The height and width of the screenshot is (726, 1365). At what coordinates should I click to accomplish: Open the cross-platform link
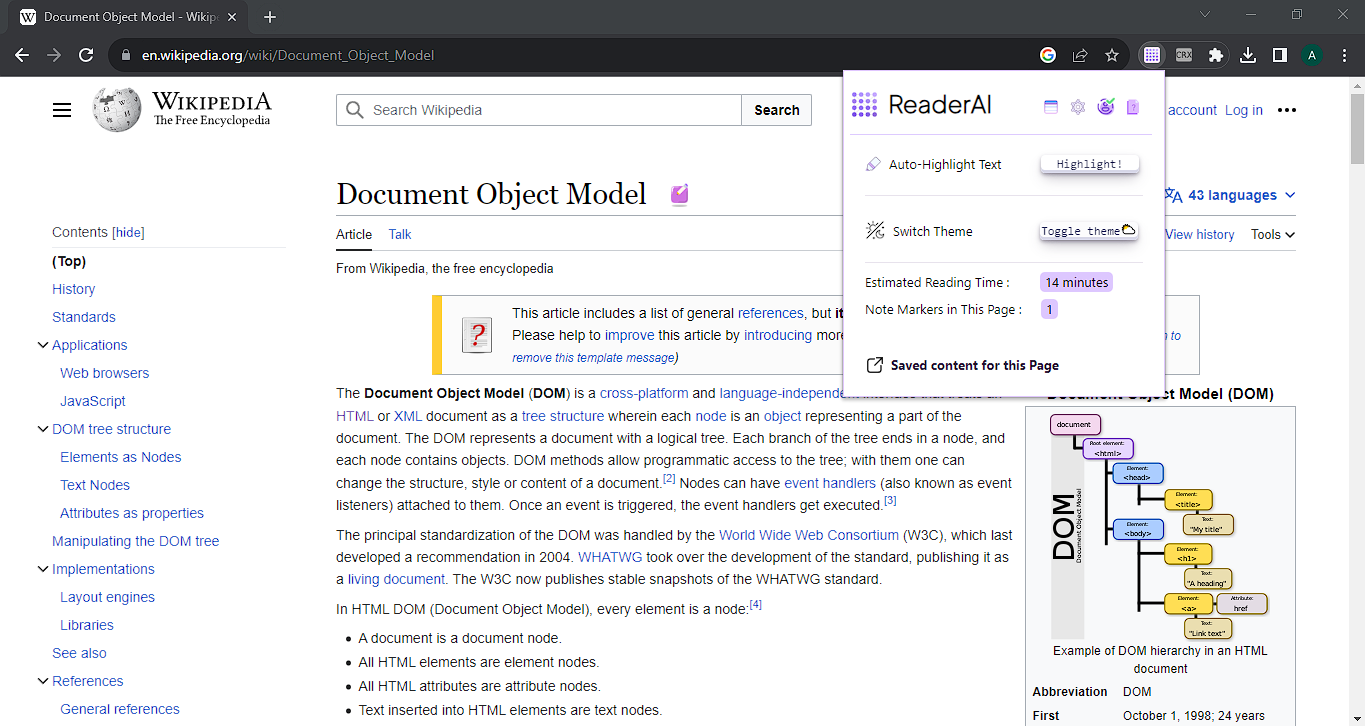644,393
